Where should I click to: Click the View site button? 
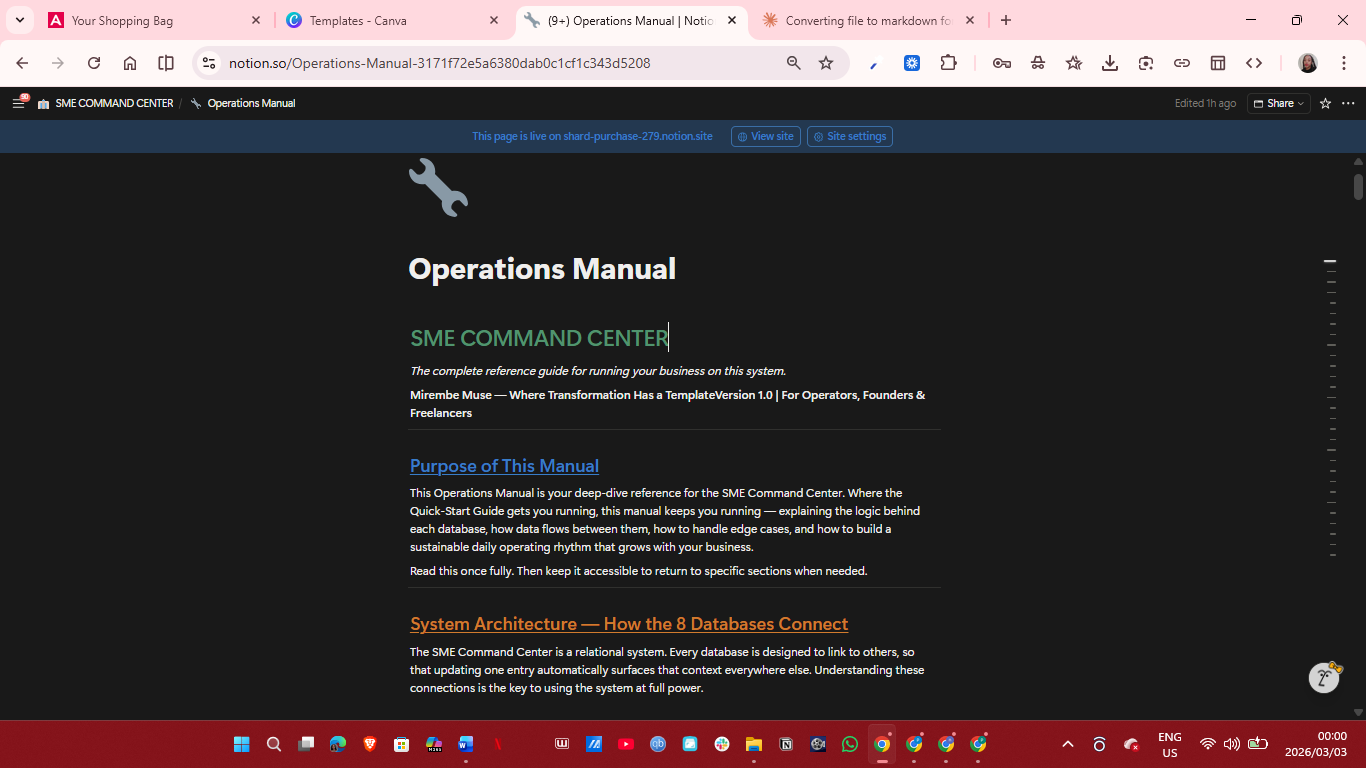pos(765,136)
